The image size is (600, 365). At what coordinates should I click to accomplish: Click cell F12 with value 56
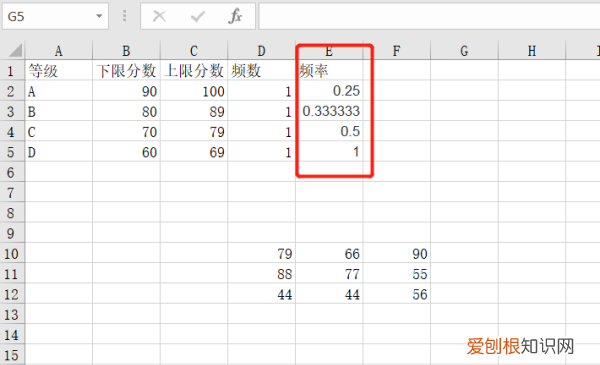point(397,294)
